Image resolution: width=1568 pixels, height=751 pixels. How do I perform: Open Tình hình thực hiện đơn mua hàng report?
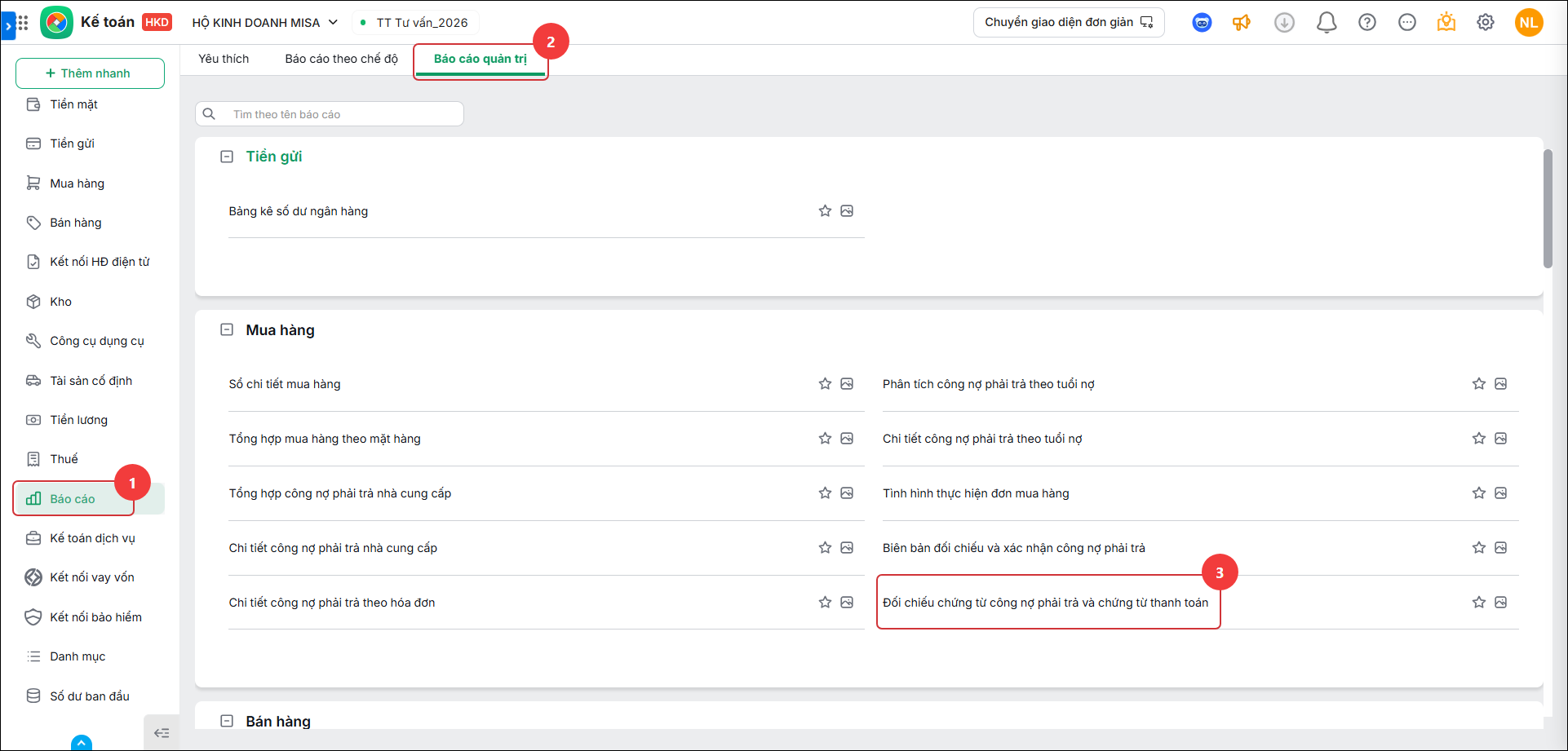[x=976, y=493]
